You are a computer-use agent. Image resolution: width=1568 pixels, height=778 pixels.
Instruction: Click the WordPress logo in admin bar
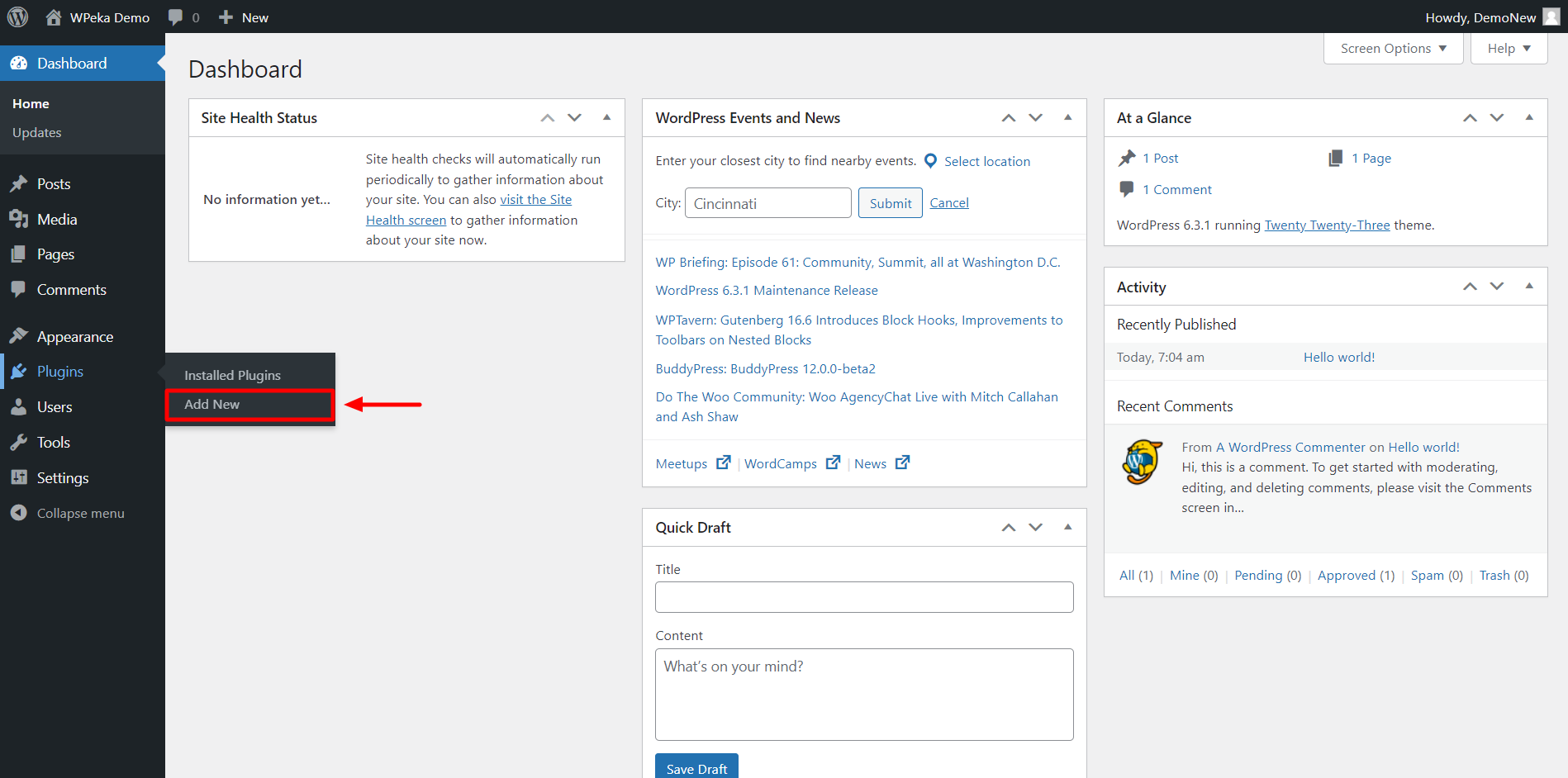(17, 16)
